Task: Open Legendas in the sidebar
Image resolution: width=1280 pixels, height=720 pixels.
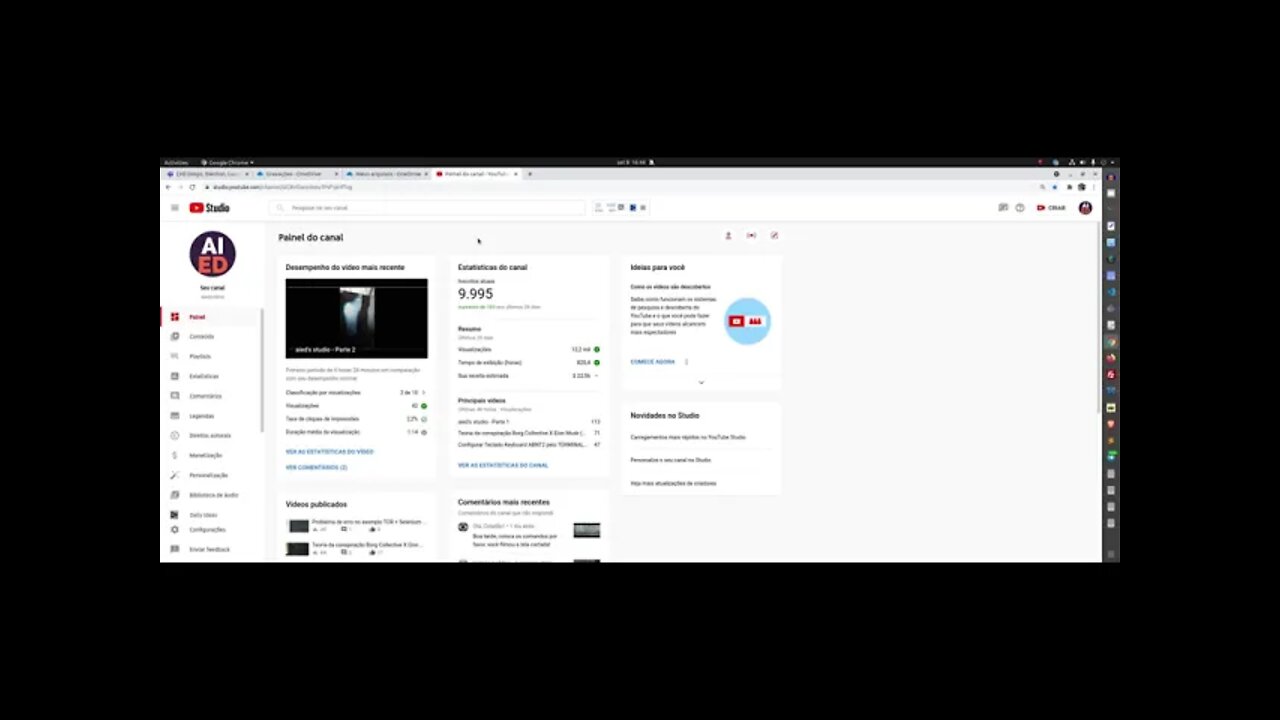Action: 210,416
